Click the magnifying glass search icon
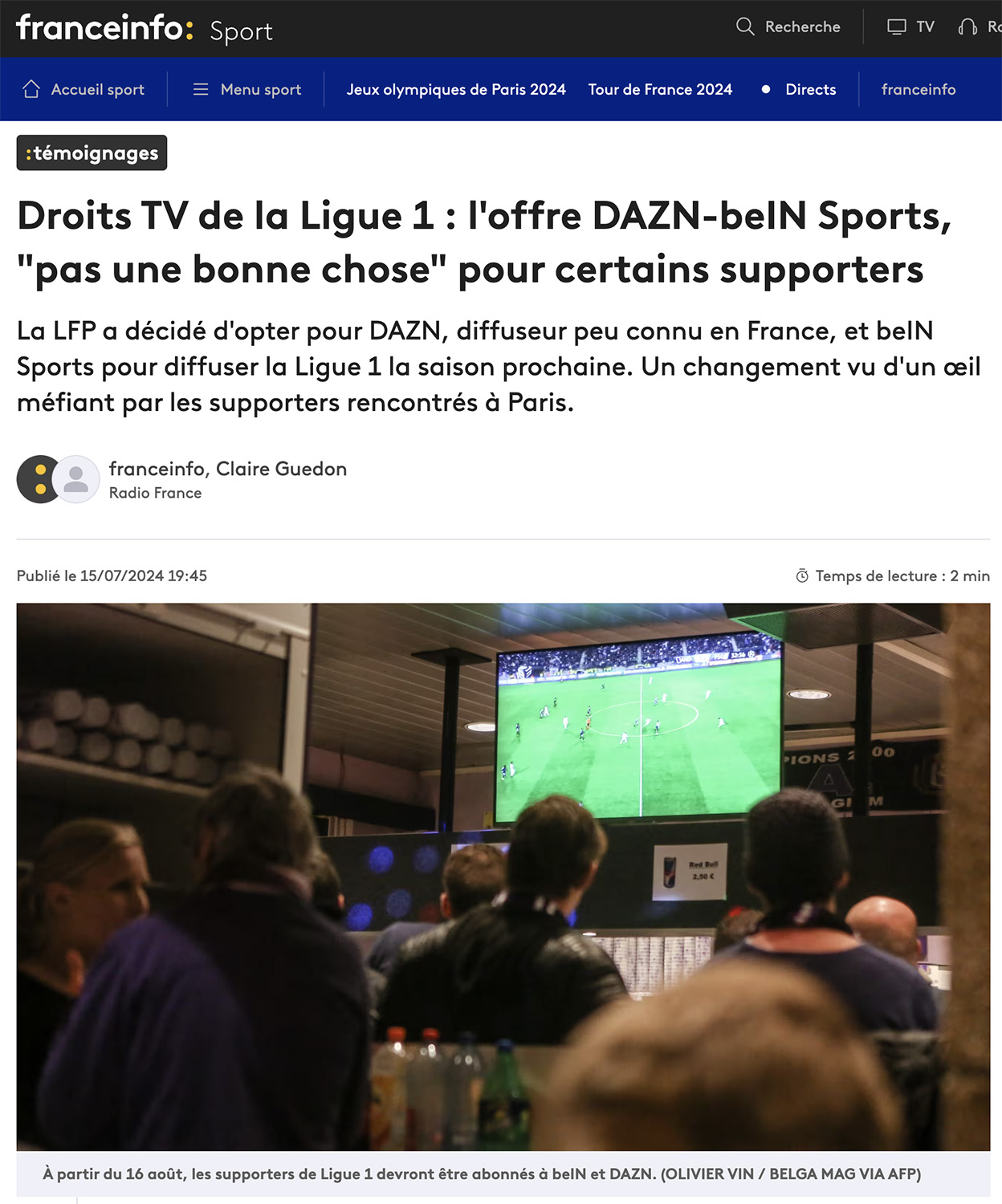Screen dimensions: 1002x1204 (x=745, y=26)
